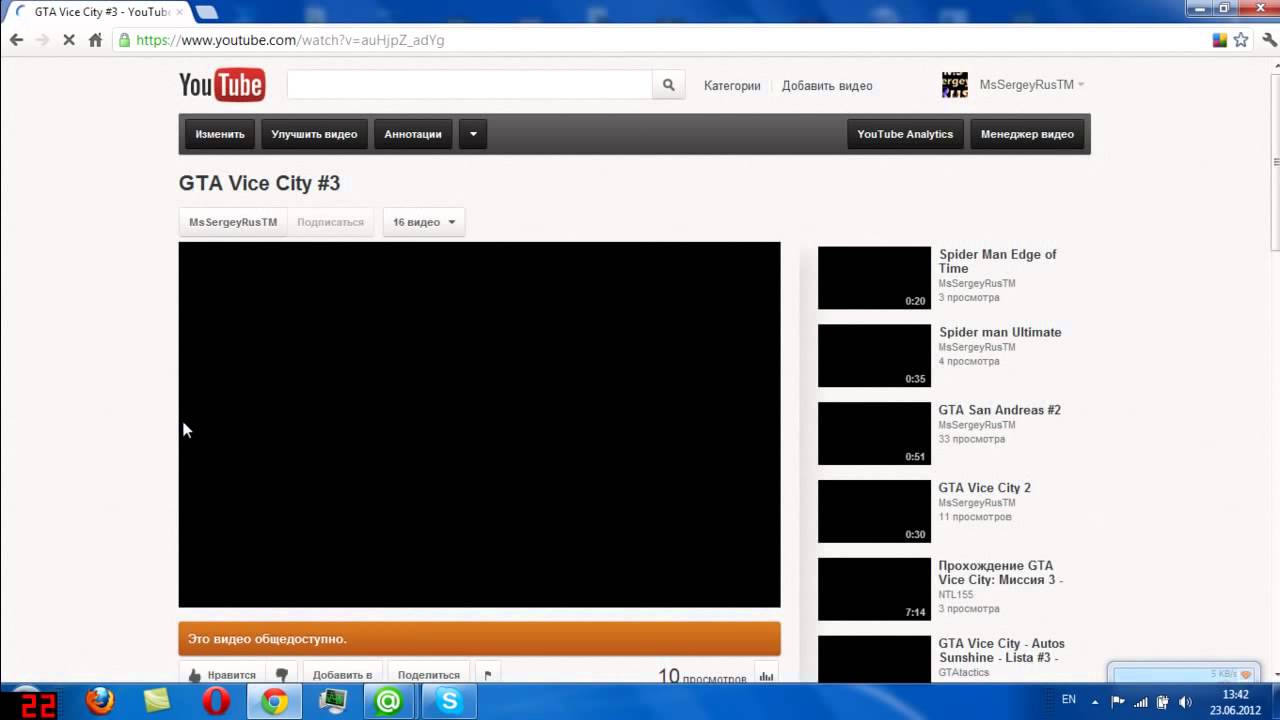The height and width of the screenshot is (720, 1280).
Task: Open a new tab button
Action: point(206,12)
